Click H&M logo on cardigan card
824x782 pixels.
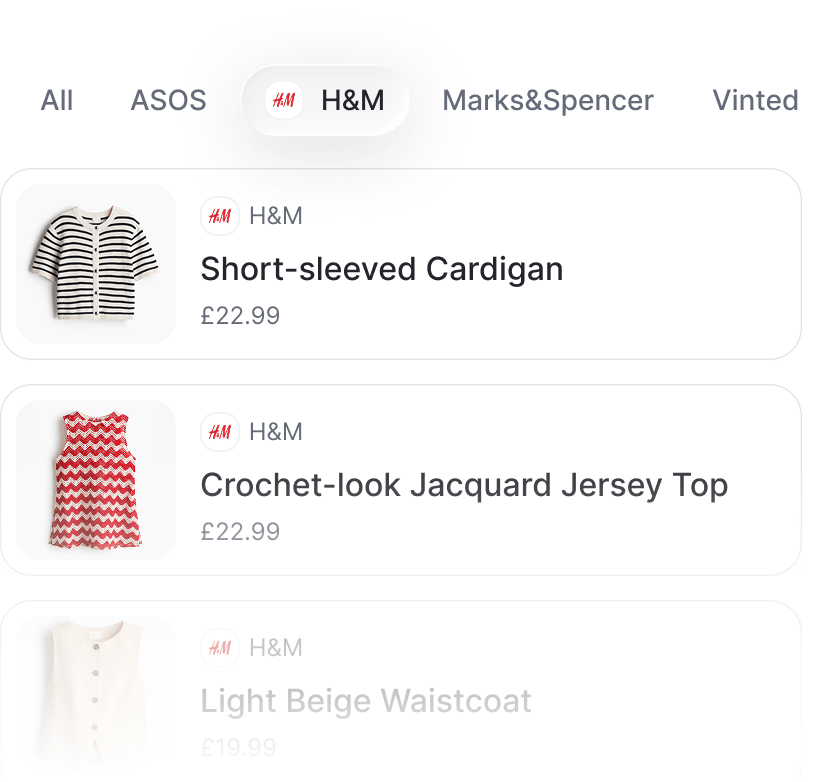(220, 216)
